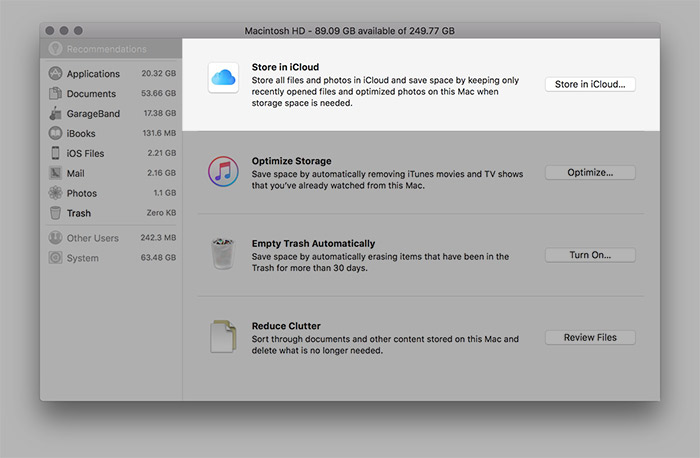
Task: Click the minimize window button
Action: (64, 30)
